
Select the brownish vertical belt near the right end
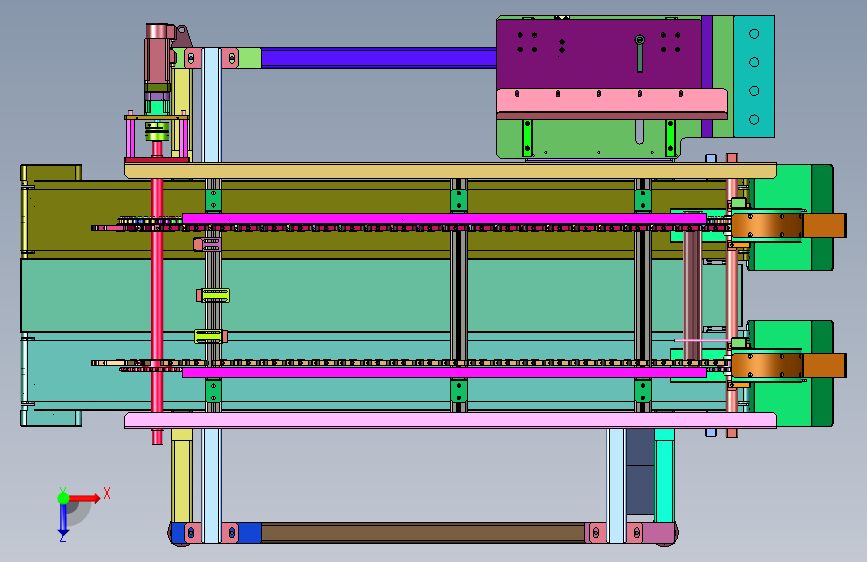pos(692,295)
